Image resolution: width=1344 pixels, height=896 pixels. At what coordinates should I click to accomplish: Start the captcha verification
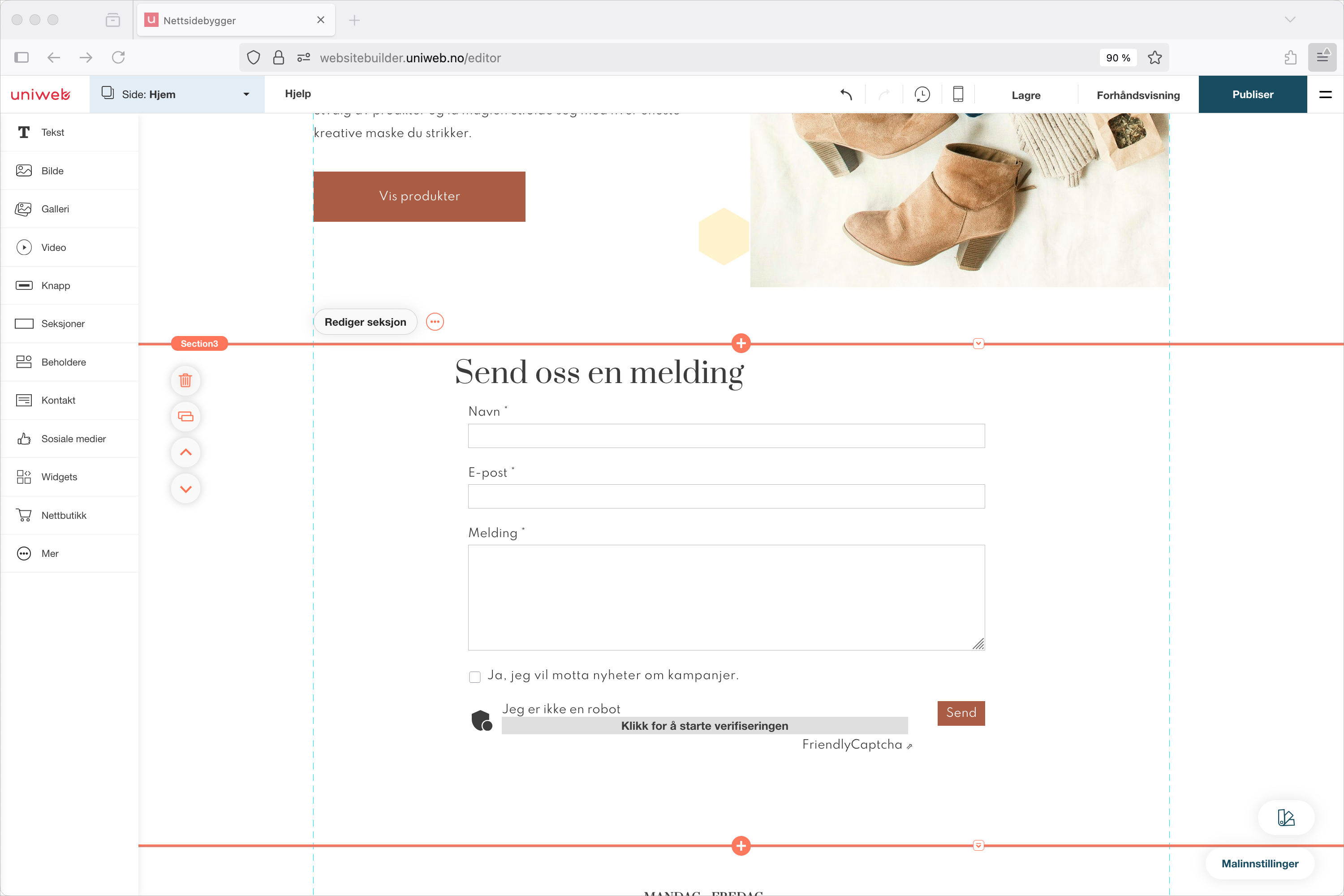click(704, 726)
